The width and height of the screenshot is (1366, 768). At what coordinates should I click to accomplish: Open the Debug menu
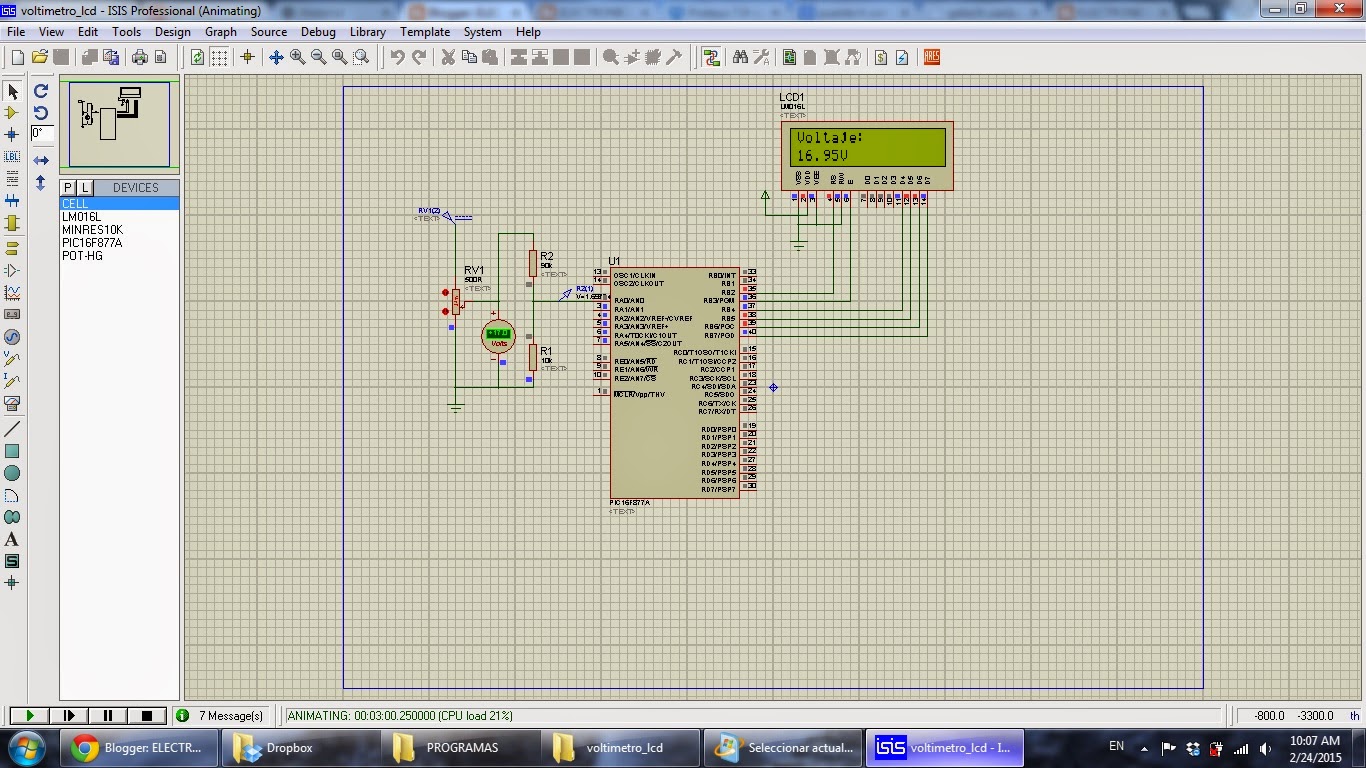pyautogui.click(x=318, y=32)
